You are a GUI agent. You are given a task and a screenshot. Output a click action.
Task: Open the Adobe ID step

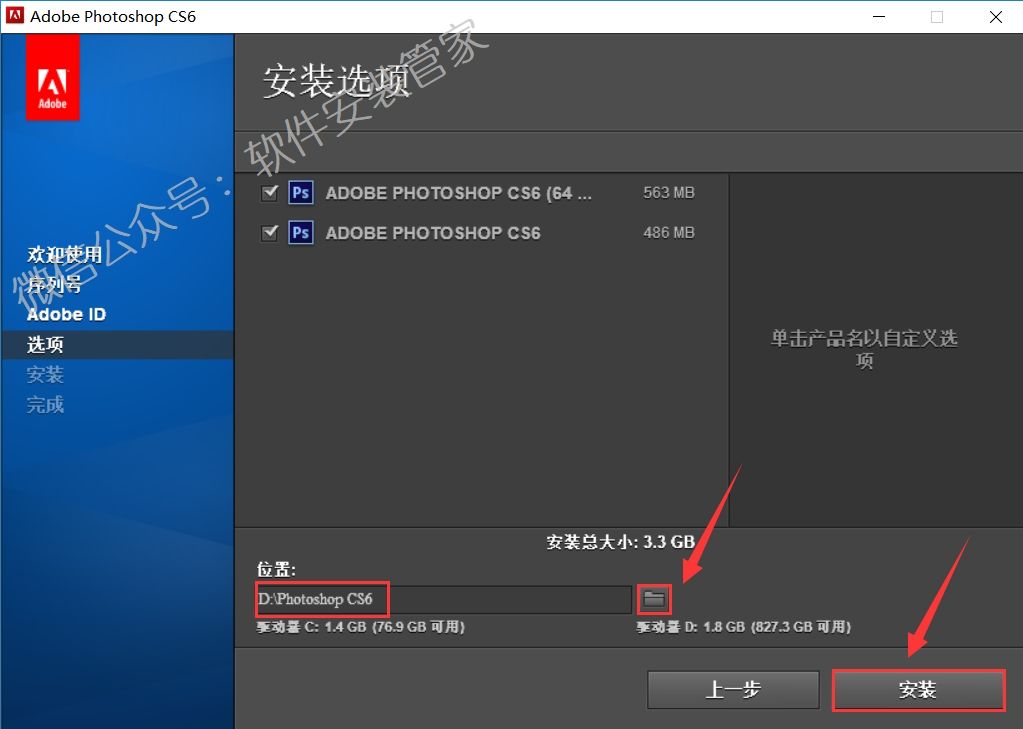66,313
